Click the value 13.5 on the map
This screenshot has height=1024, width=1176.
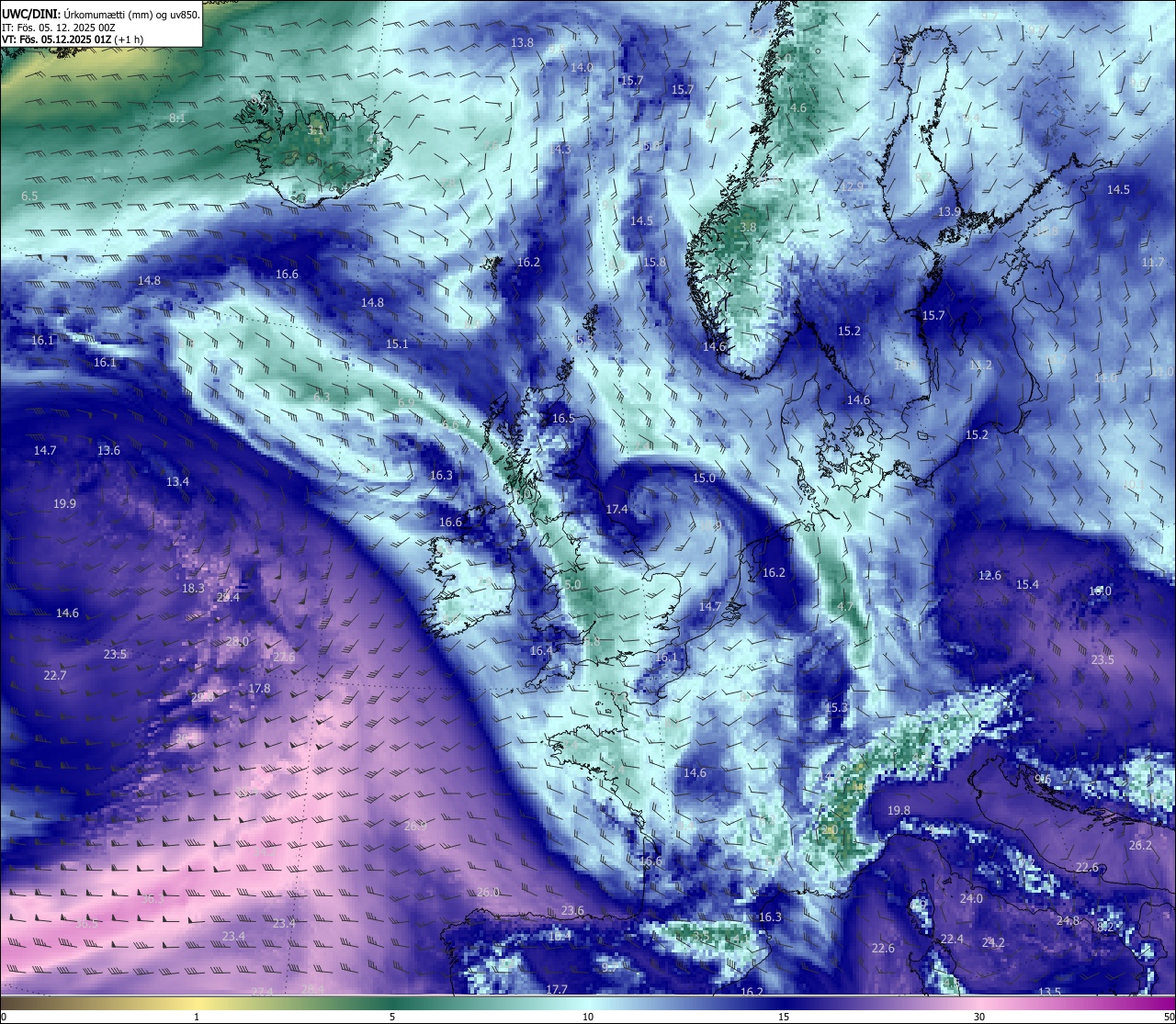click(x=1049, y=993)
